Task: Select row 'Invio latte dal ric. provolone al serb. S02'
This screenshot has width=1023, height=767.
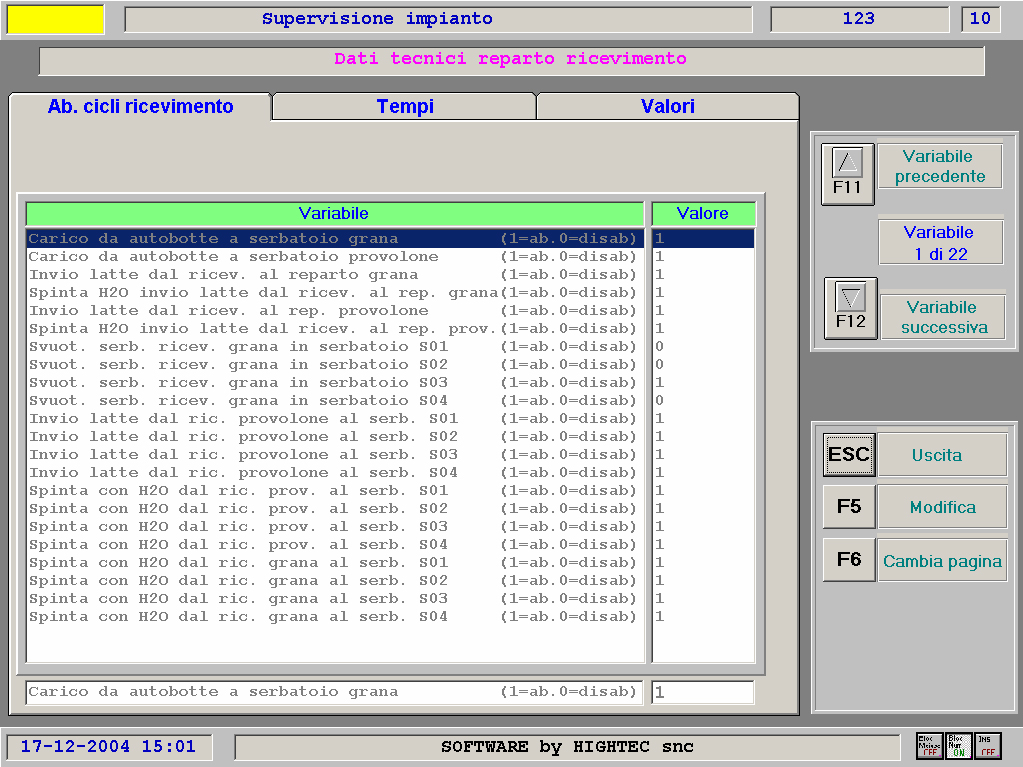Action: [335, 437]
